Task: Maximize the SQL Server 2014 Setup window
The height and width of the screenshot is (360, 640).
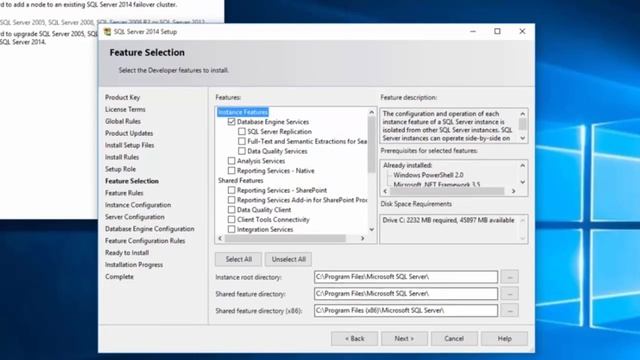Action: (x=497, y=31)
